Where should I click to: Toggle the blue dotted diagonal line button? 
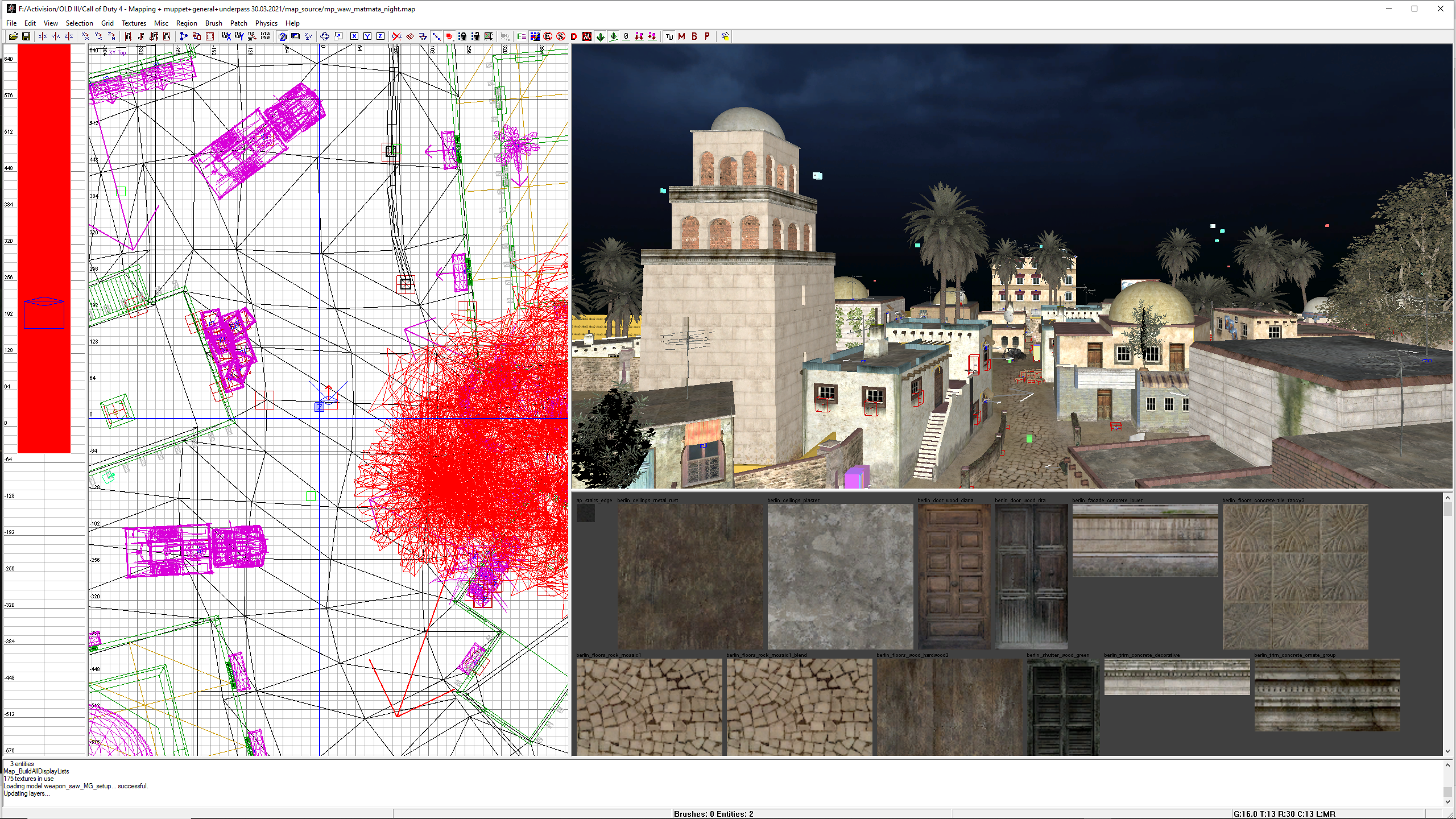436,36
